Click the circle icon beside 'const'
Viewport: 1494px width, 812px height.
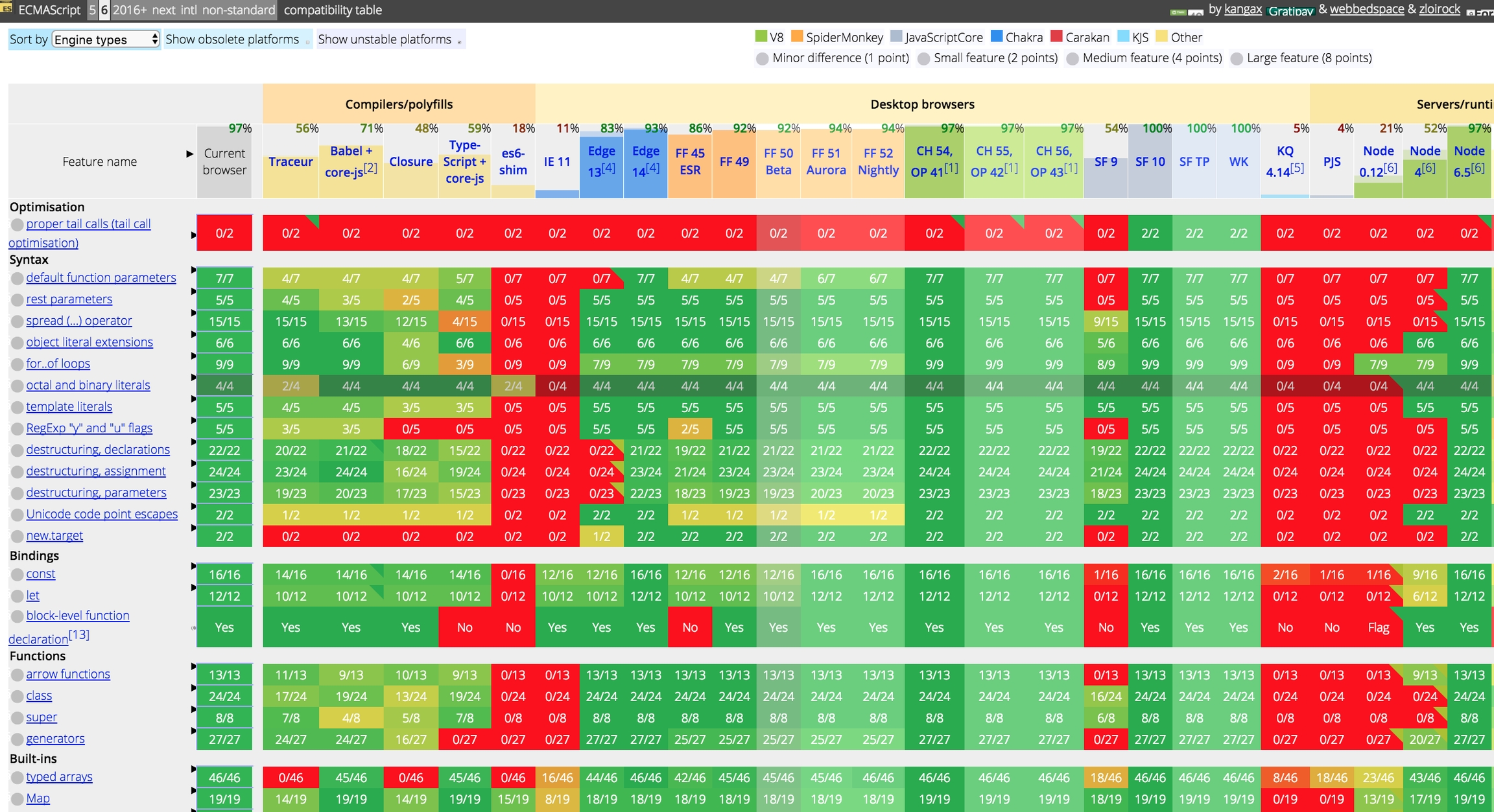tap(17, 575)
